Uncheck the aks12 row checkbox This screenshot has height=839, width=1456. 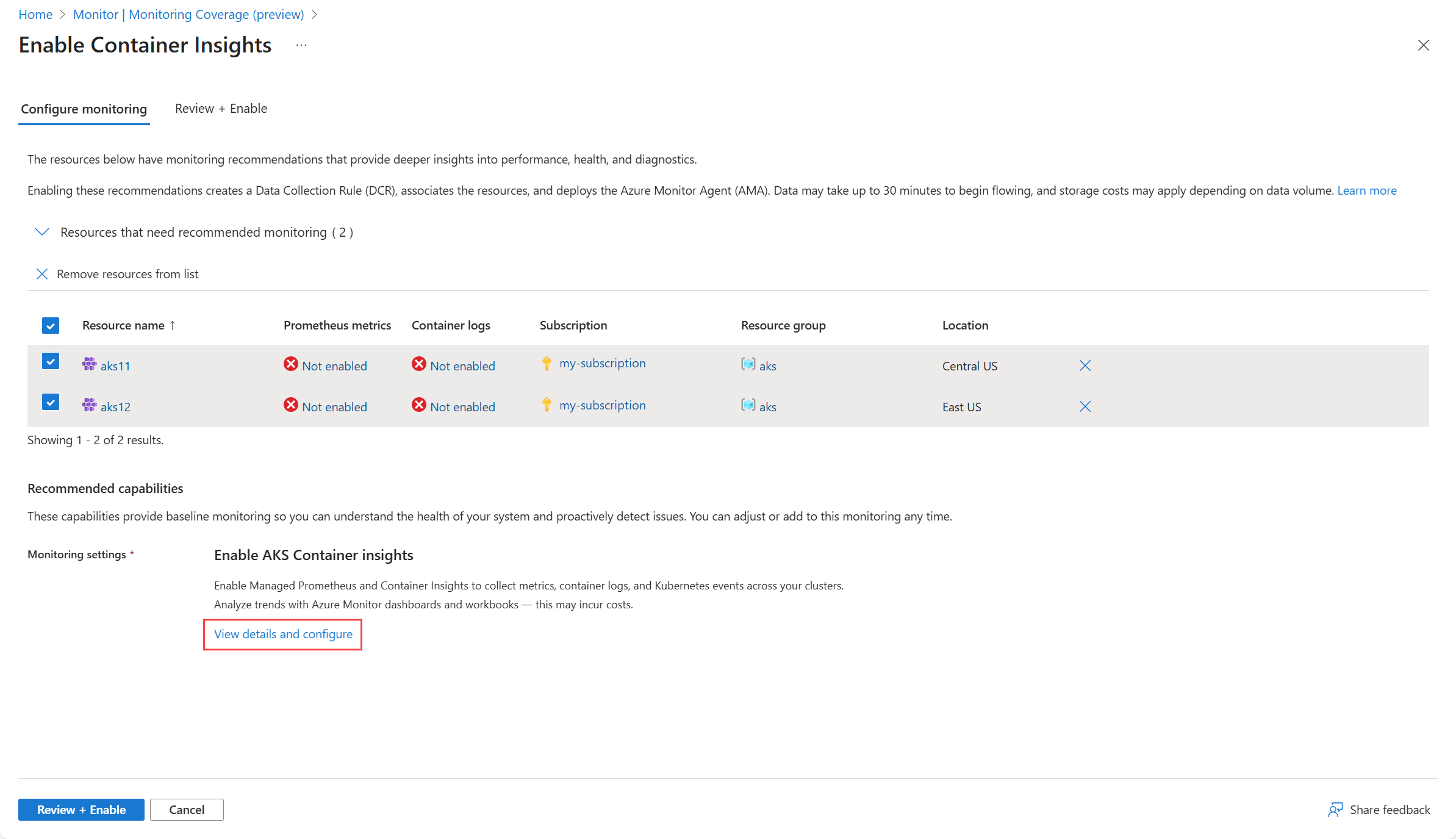coord(51,402)
